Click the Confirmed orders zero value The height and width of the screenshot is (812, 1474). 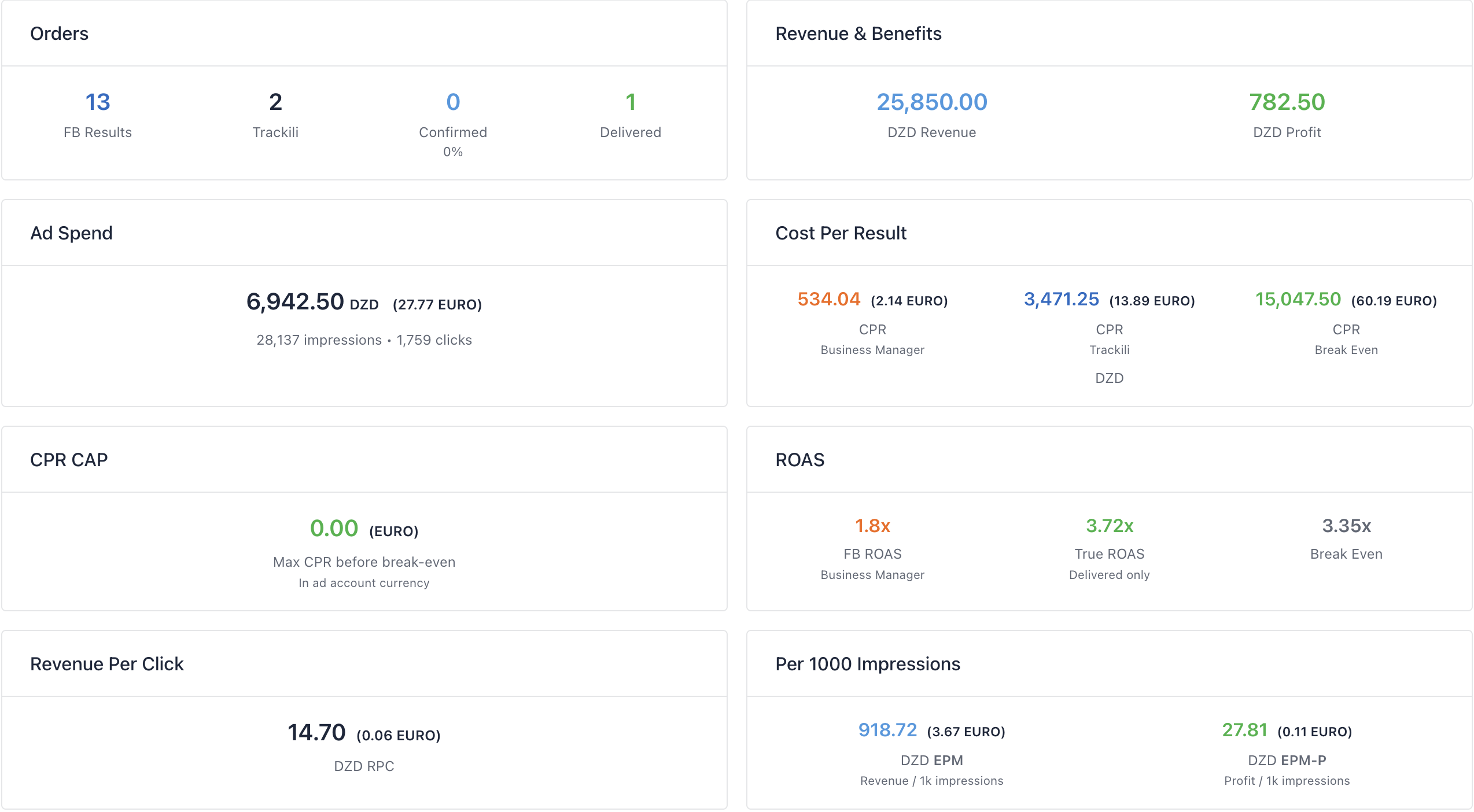pos(453,102)
